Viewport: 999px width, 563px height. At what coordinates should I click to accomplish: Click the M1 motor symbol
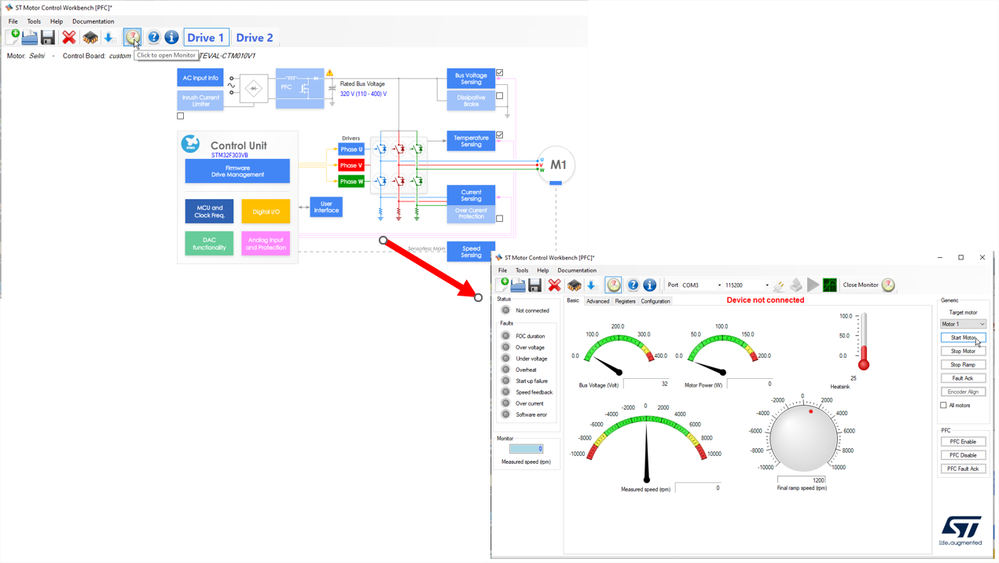coord(556,165)
